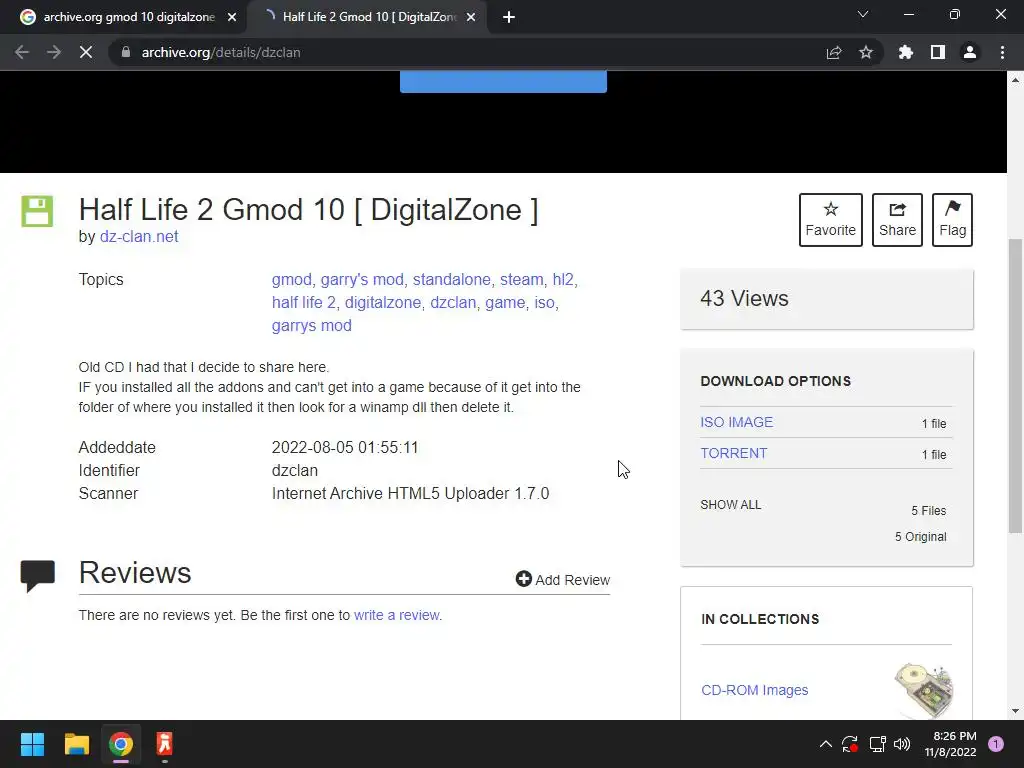Open the dz-clan.net creator link
This screenshot has height=768, width=1024.
point(138,236)
